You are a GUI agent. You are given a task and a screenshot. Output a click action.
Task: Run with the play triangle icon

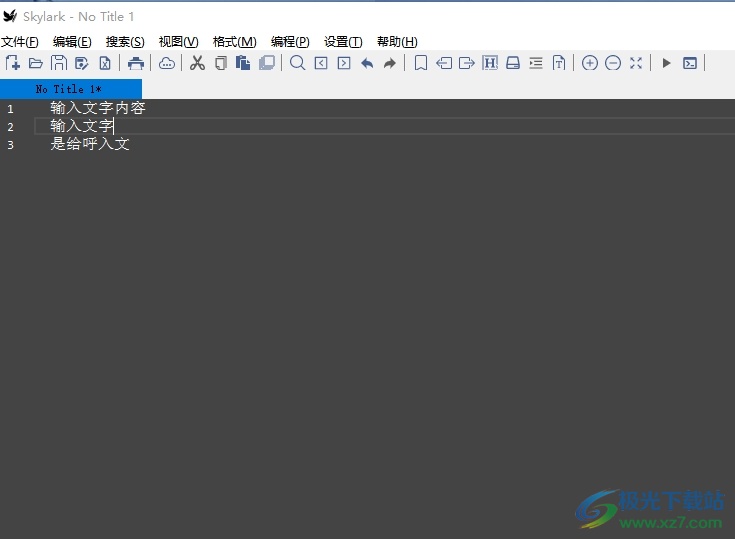tap(666, 63)
